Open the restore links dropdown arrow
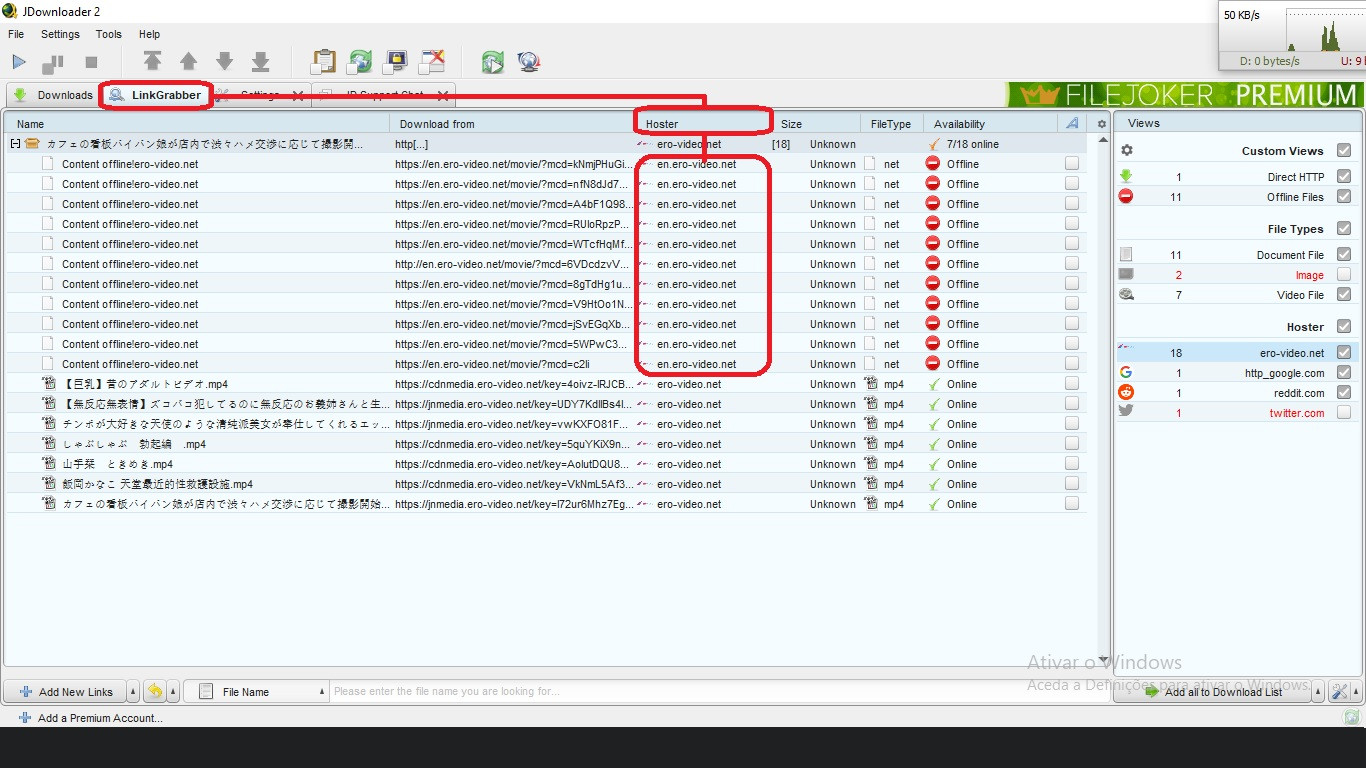 (x=172, y=691)
